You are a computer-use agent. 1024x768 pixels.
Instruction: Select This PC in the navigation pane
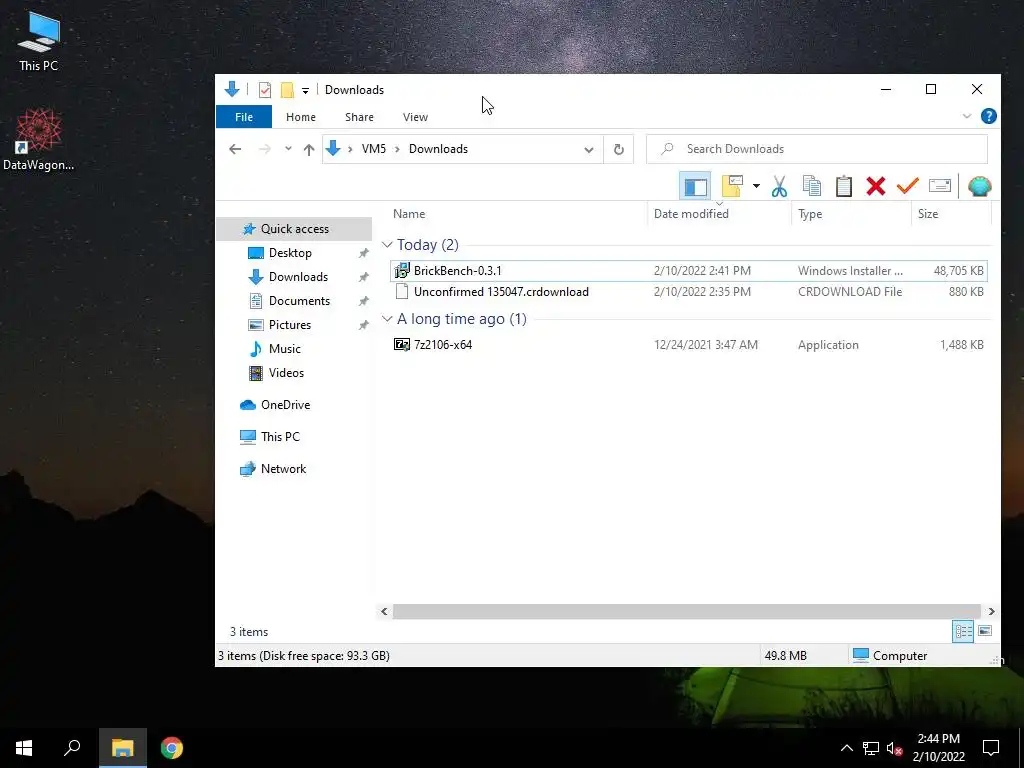point(280,437)
